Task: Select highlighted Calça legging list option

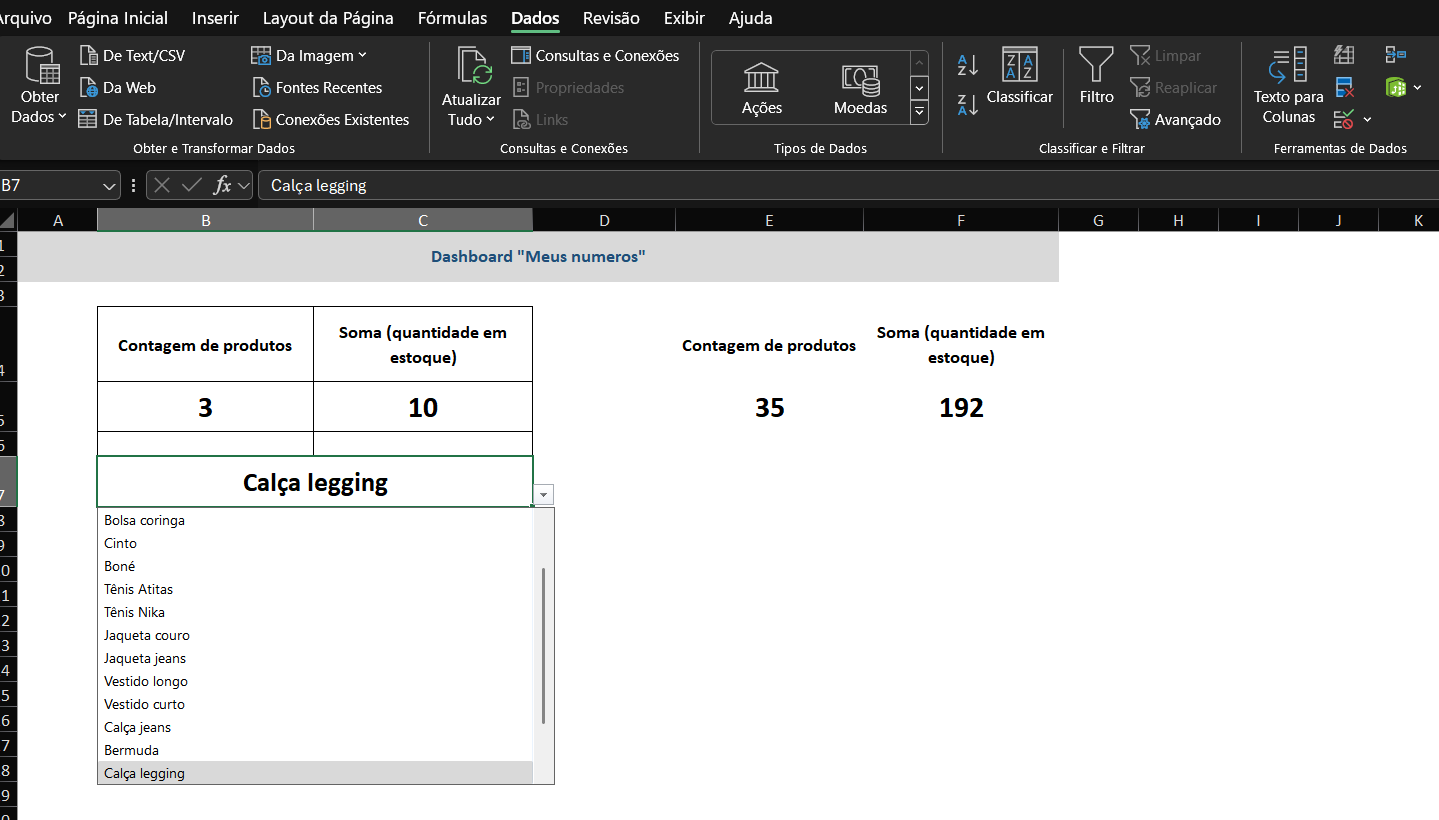Action: click(x=315, y=773)
